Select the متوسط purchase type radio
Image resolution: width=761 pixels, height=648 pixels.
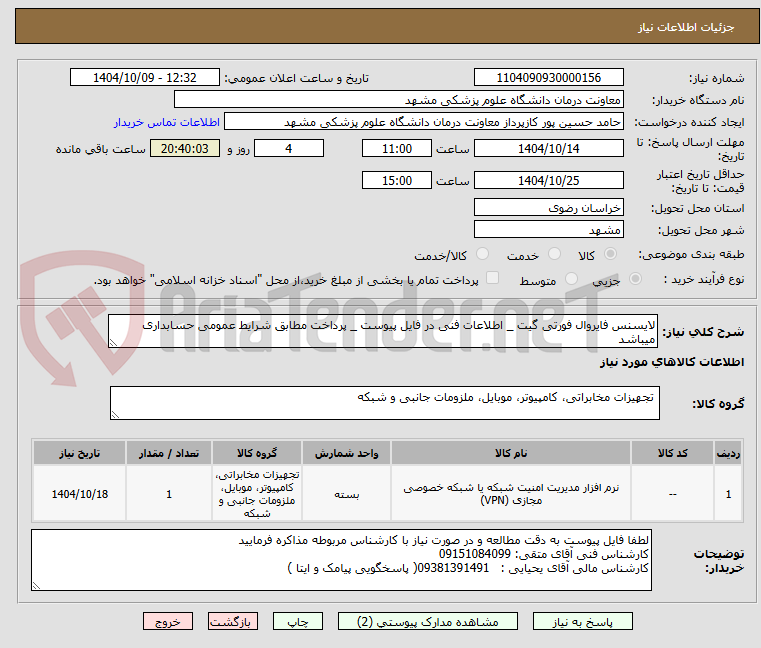coord(572,279)
